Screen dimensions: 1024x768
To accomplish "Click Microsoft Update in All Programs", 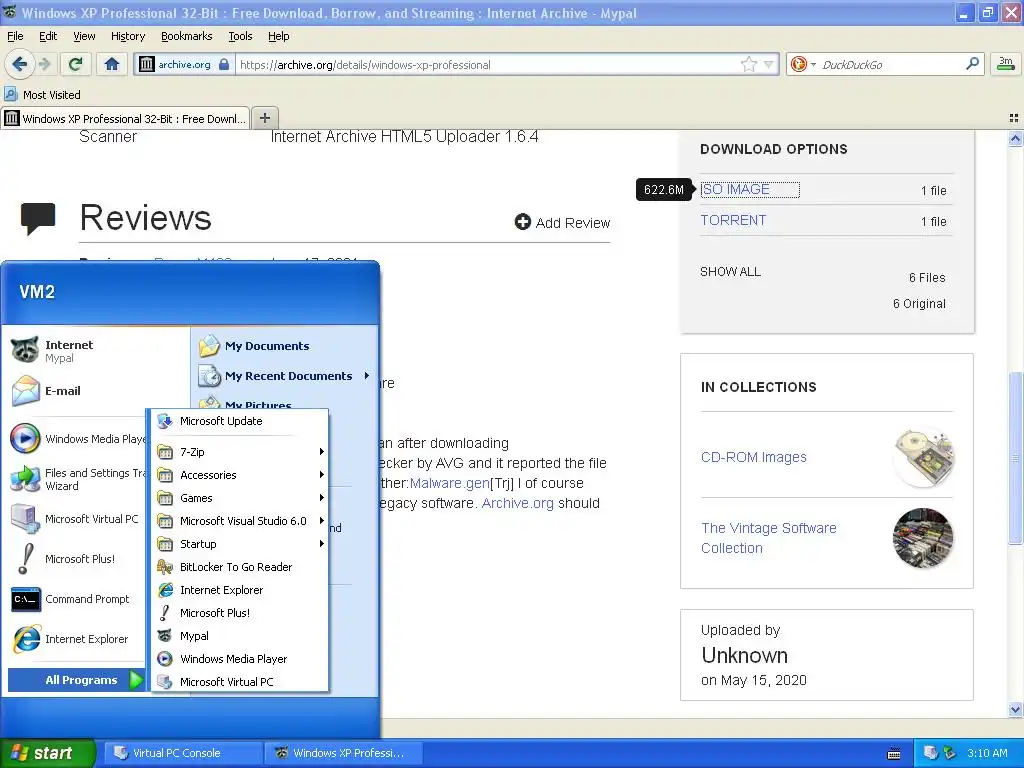I will (x=240, y=421).
